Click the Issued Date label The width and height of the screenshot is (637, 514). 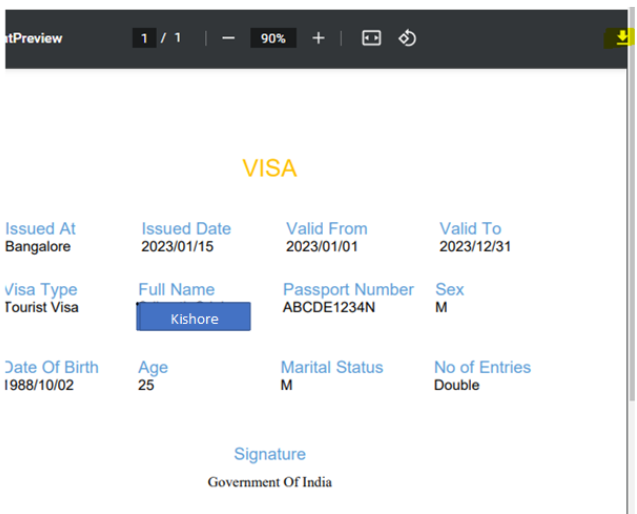[186, 229]
